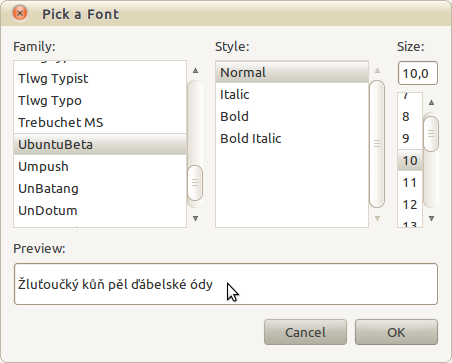Select Tlwg Typist font family
The image size is (452, 363).
(x=100, y=79)
